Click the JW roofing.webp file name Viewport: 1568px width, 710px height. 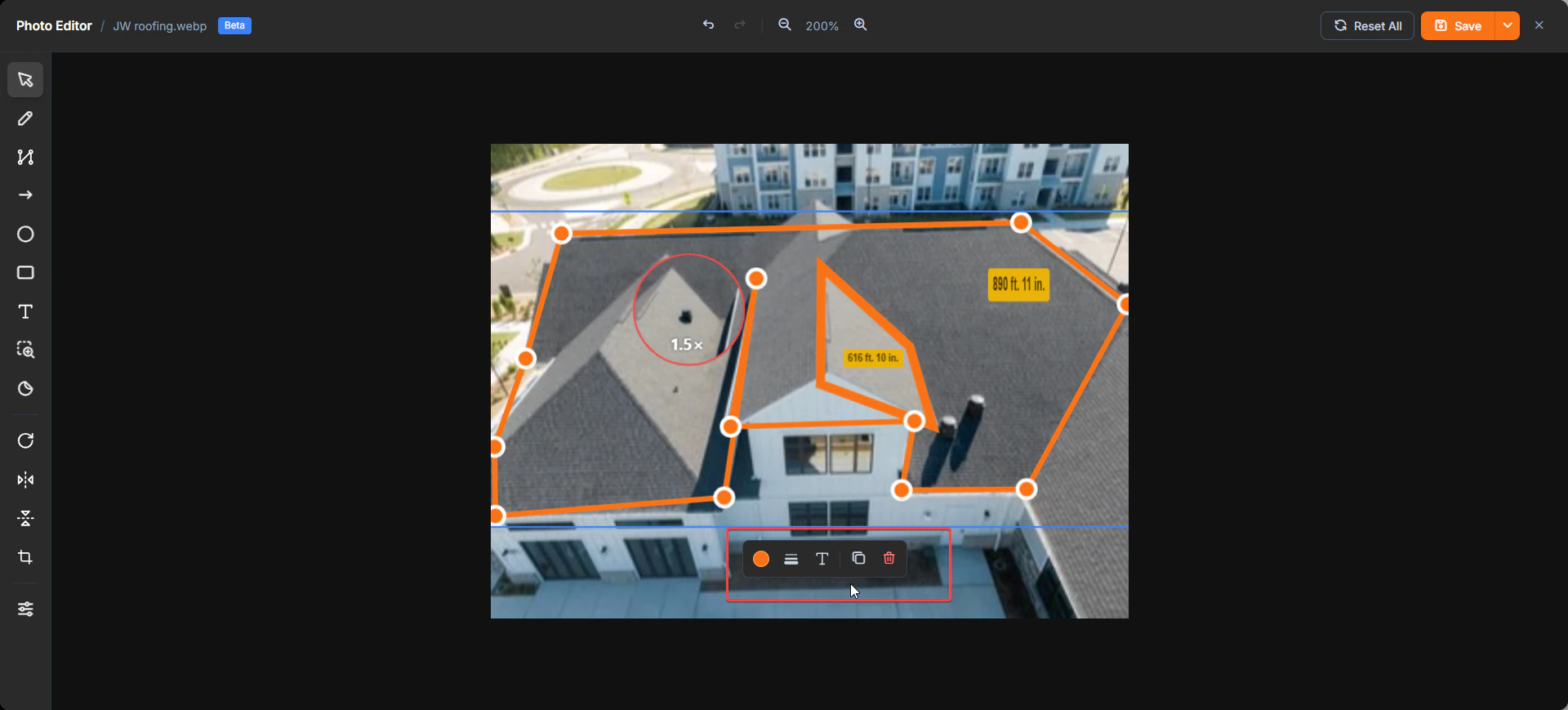pyautogui.click(x=160, y=26)
